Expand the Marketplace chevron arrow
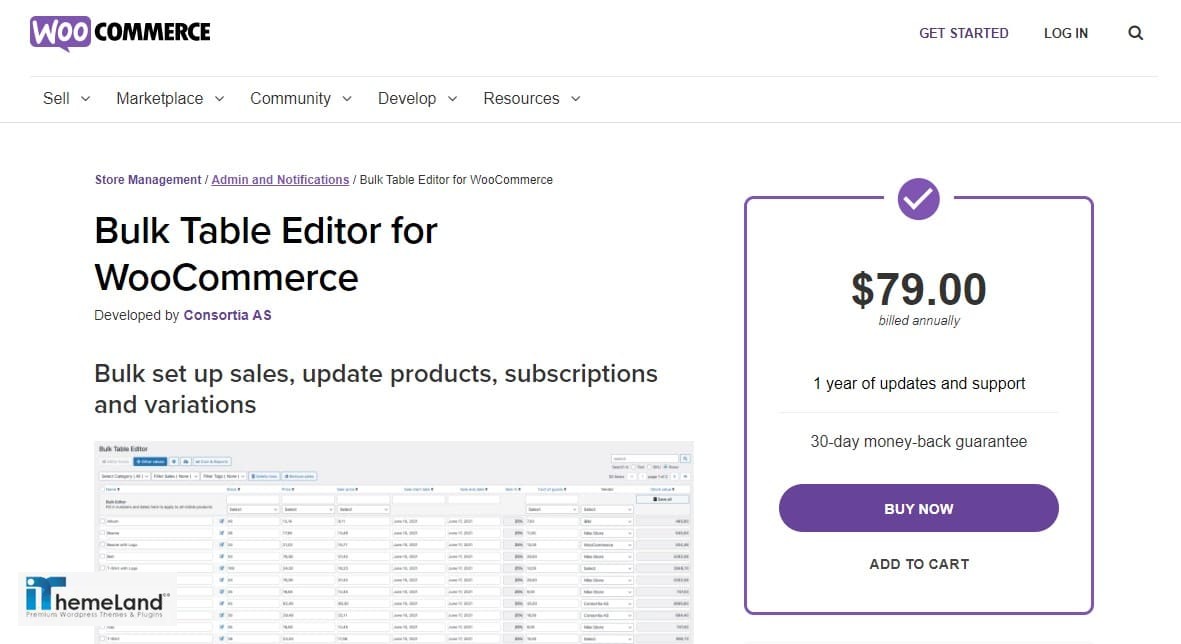 [219, 99]
